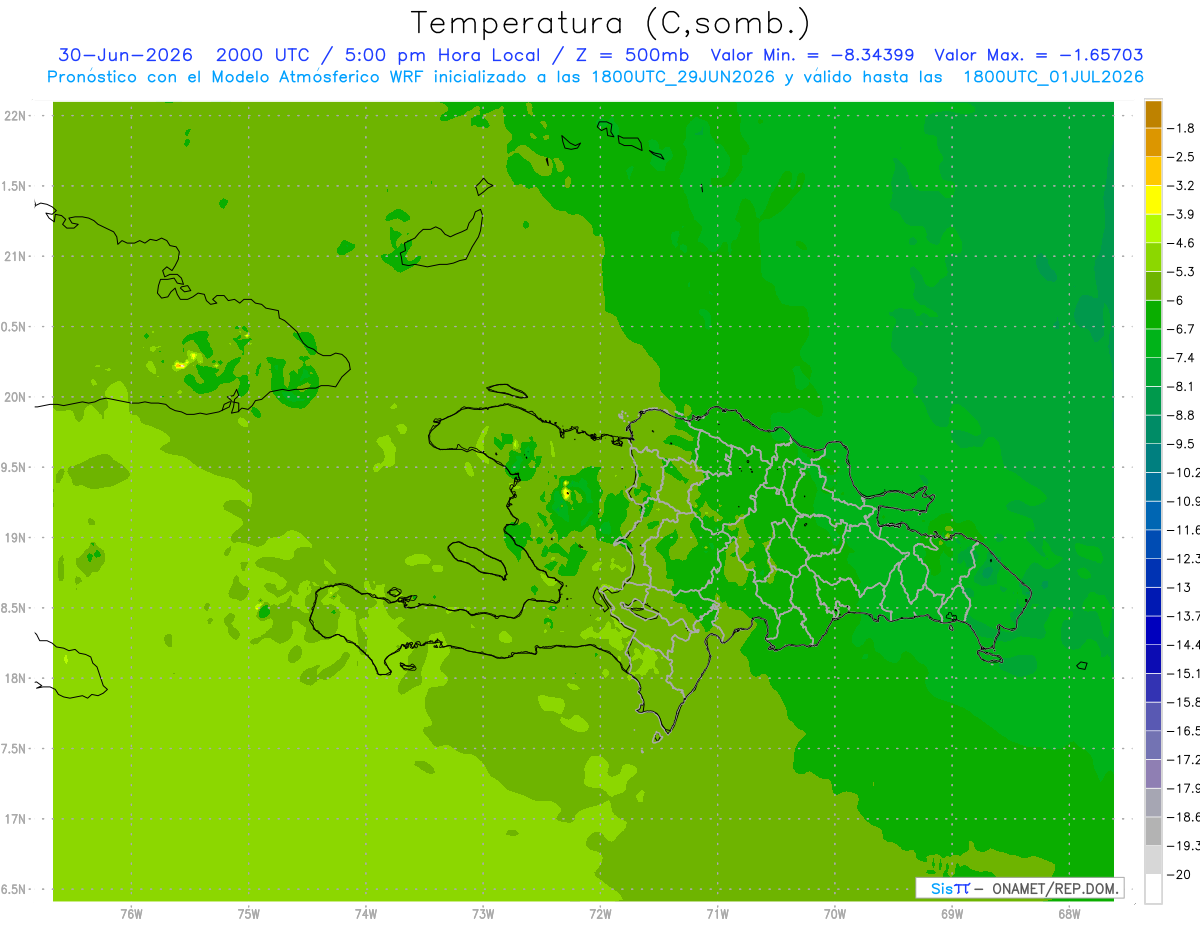
Task: Click the "-8.8" colorbar label
Action: pyautogui.click(x=1182, y=415)
